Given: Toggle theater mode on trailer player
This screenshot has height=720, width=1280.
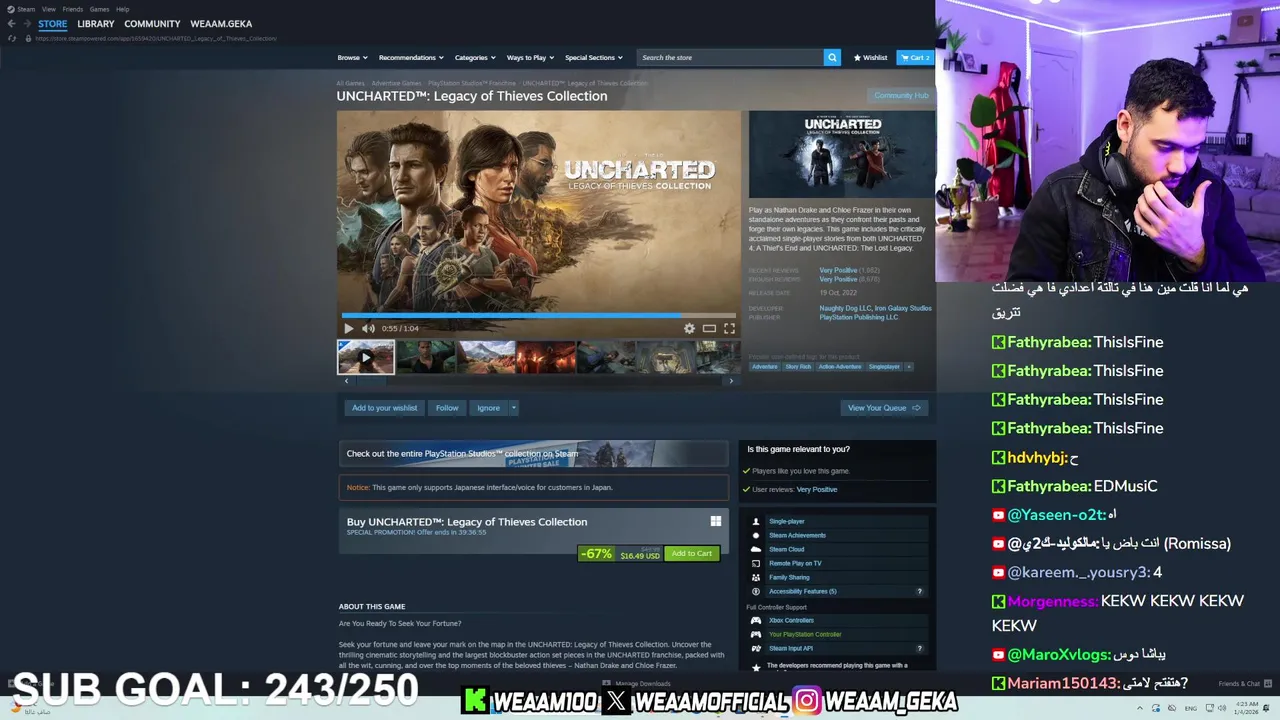Looking at the screenshot, I should pyautogui.click(x=709, y=328).
